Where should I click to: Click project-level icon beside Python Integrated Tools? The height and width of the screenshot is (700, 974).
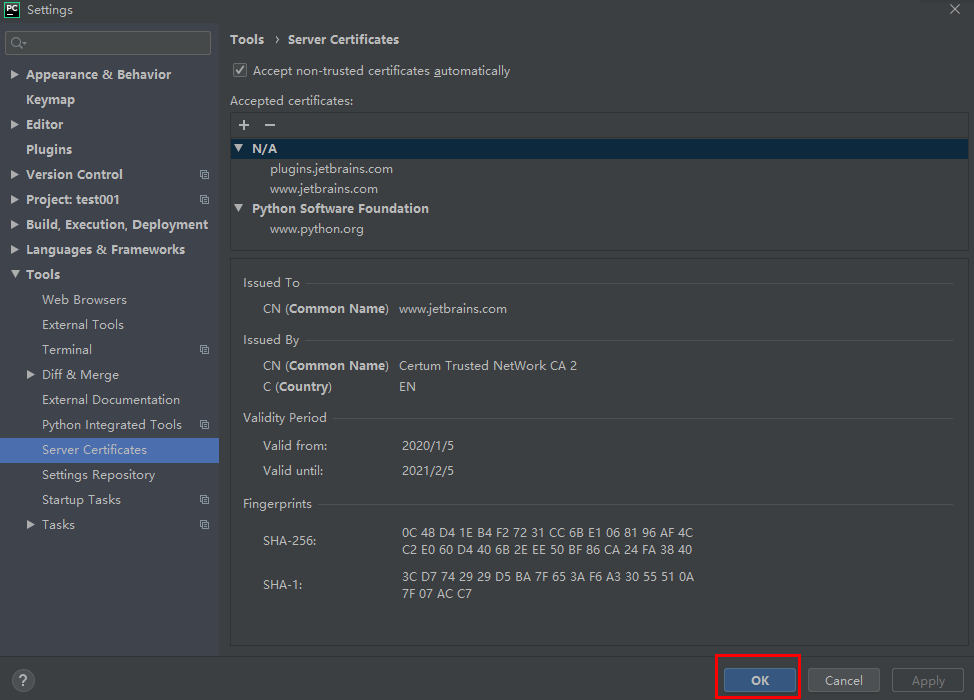[x=204, y=425]
